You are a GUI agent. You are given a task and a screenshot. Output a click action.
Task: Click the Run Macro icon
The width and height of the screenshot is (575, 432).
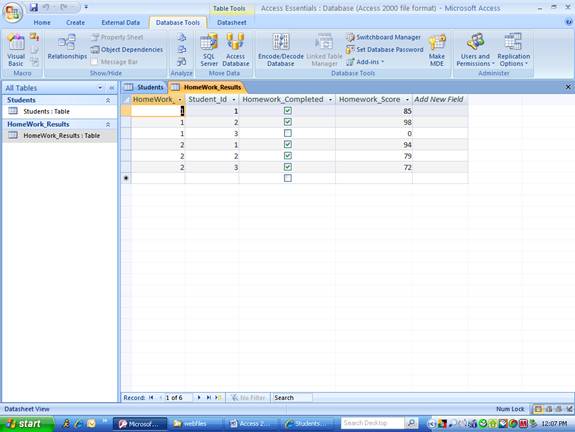[34, 37]
